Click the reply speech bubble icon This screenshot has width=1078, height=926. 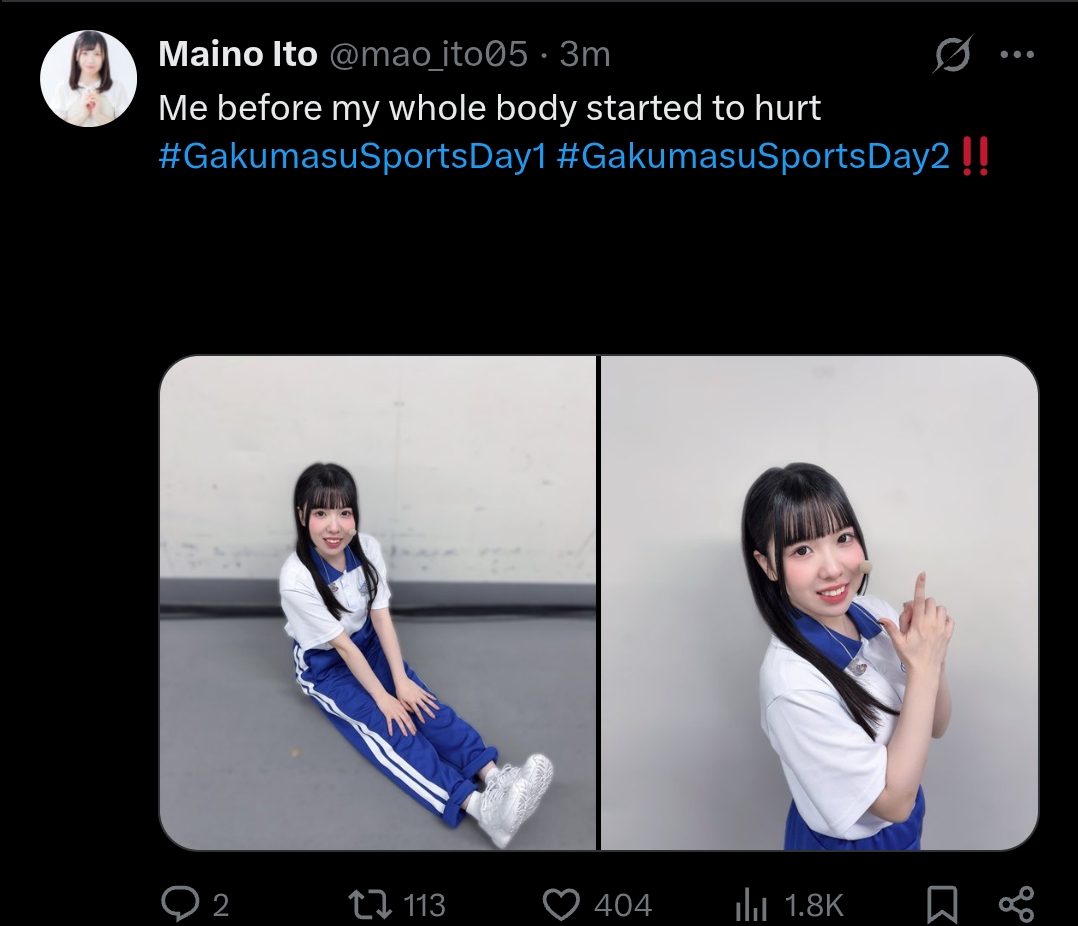(x=179, y=904)
